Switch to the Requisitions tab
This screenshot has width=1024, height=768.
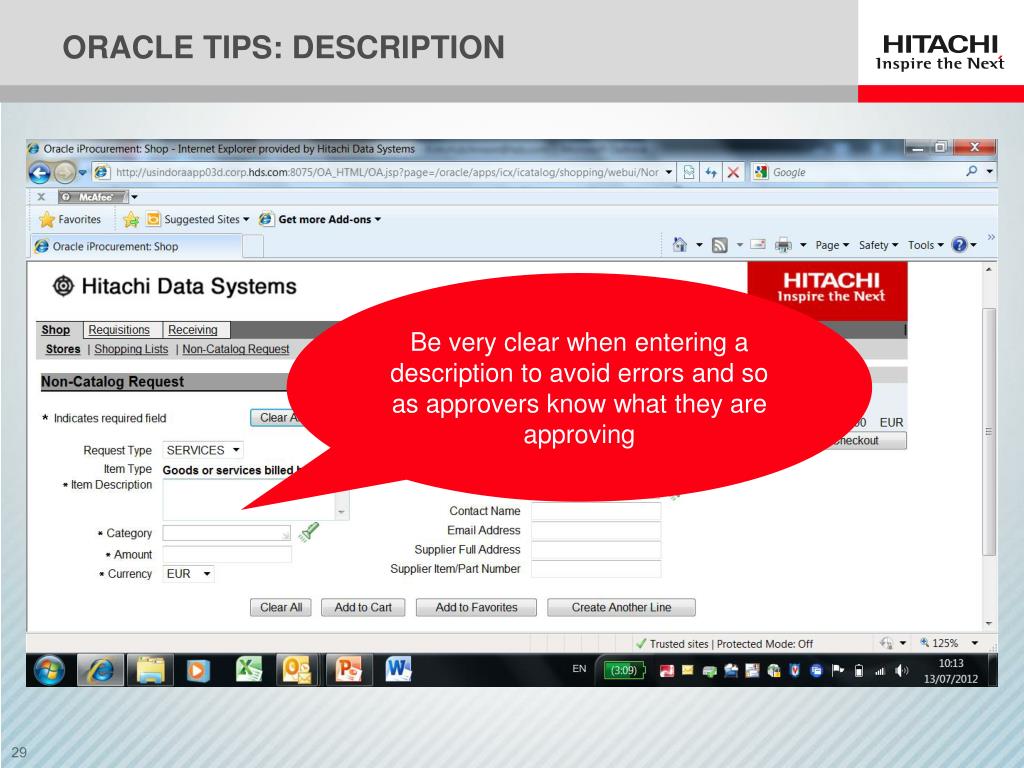click(119, 330)
